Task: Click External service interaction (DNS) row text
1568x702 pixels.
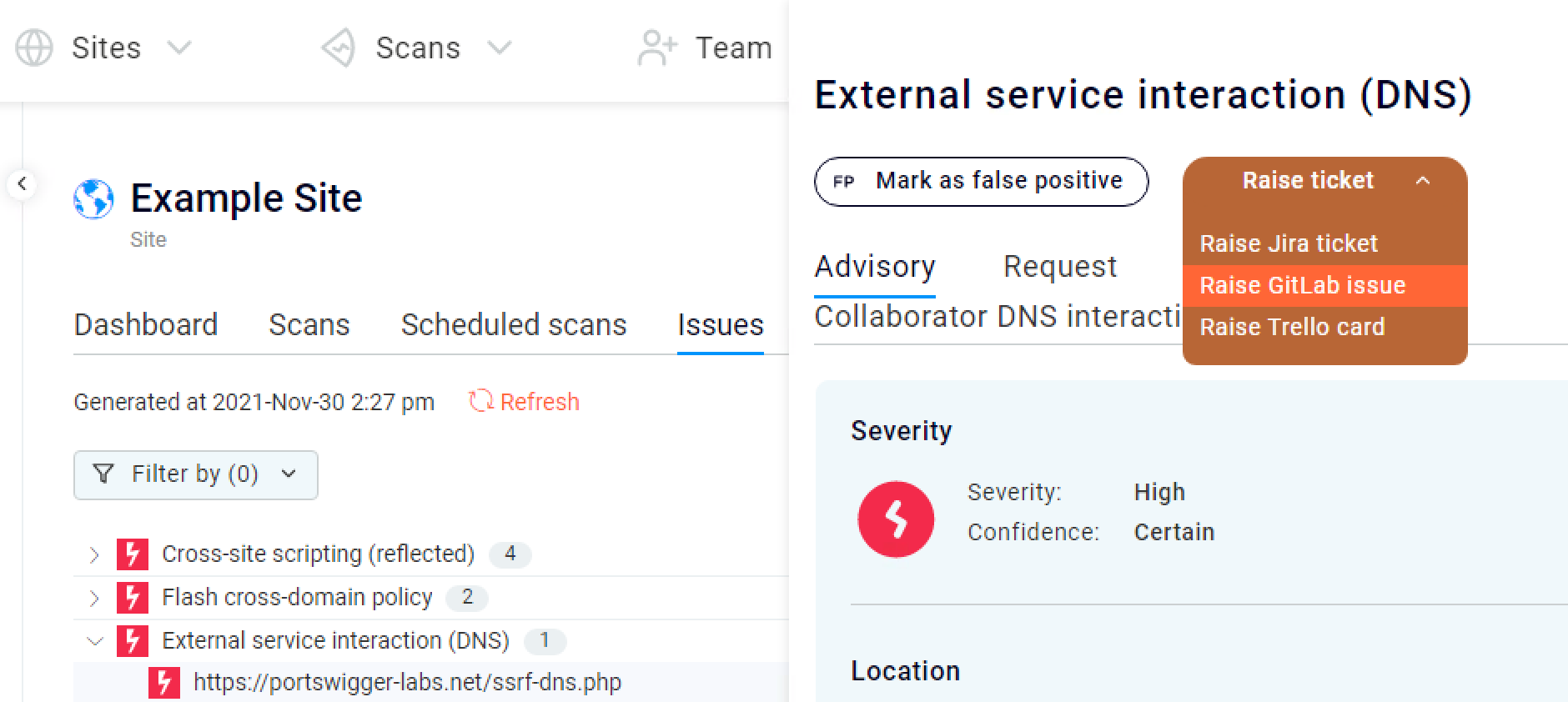Action: (335, 641)
